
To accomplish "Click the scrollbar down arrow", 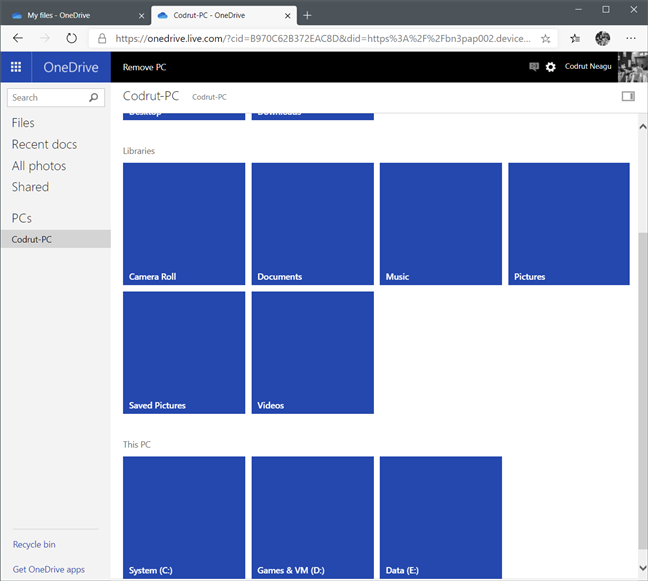I will 643,568.
